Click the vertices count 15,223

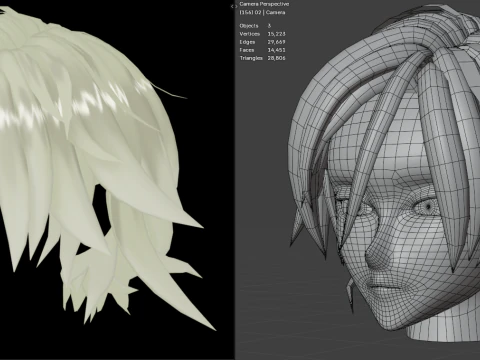click(276, 34)
